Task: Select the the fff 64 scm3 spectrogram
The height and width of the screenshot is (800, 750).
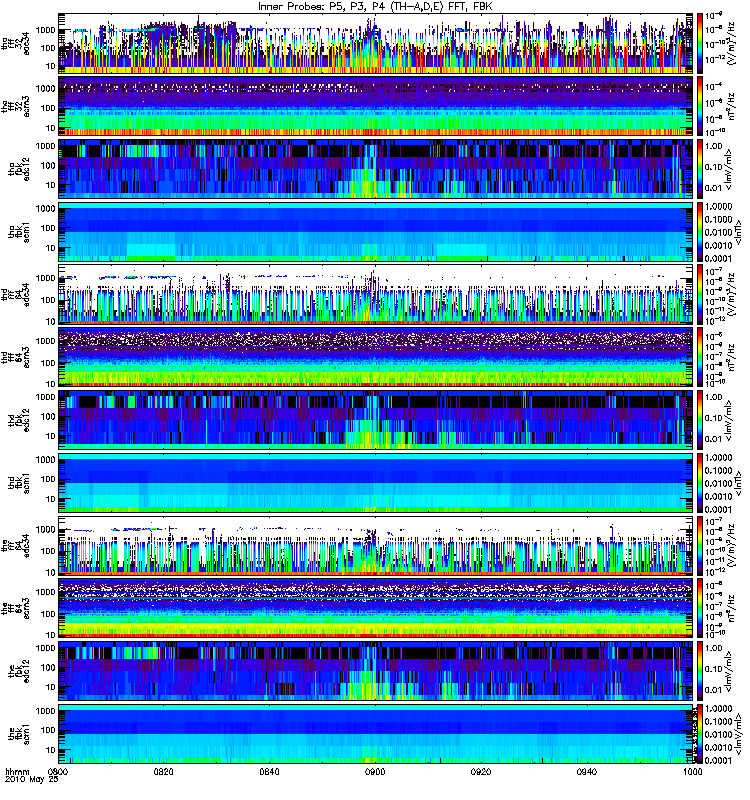Action: pos(375,608)
